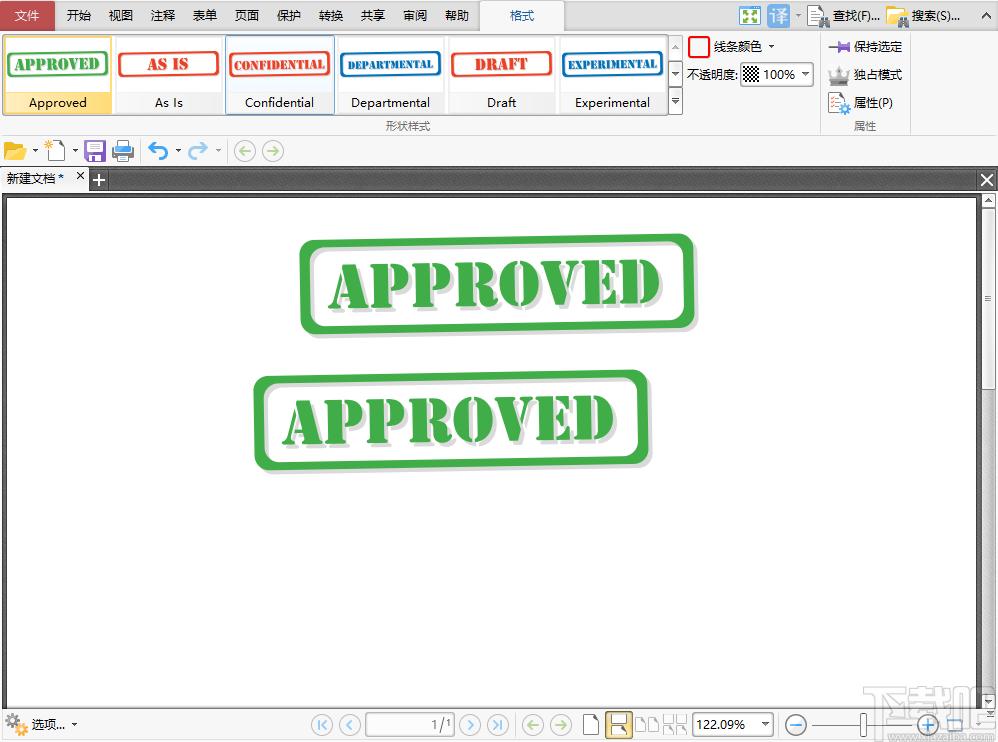Open file using folder icon
The height and width of the screenshot is (742, 998).
(x=15, y=151)
